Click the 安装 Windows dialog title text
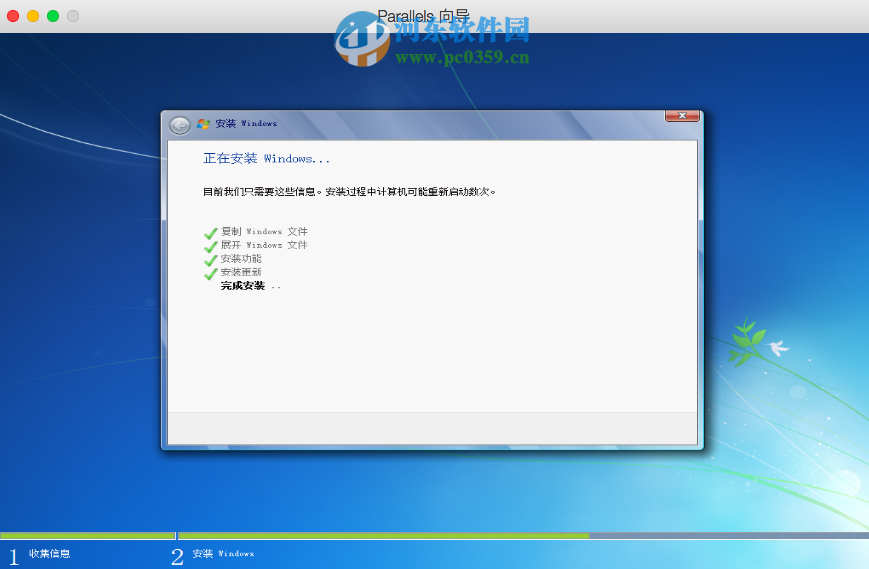 click(x=246, y=124)
